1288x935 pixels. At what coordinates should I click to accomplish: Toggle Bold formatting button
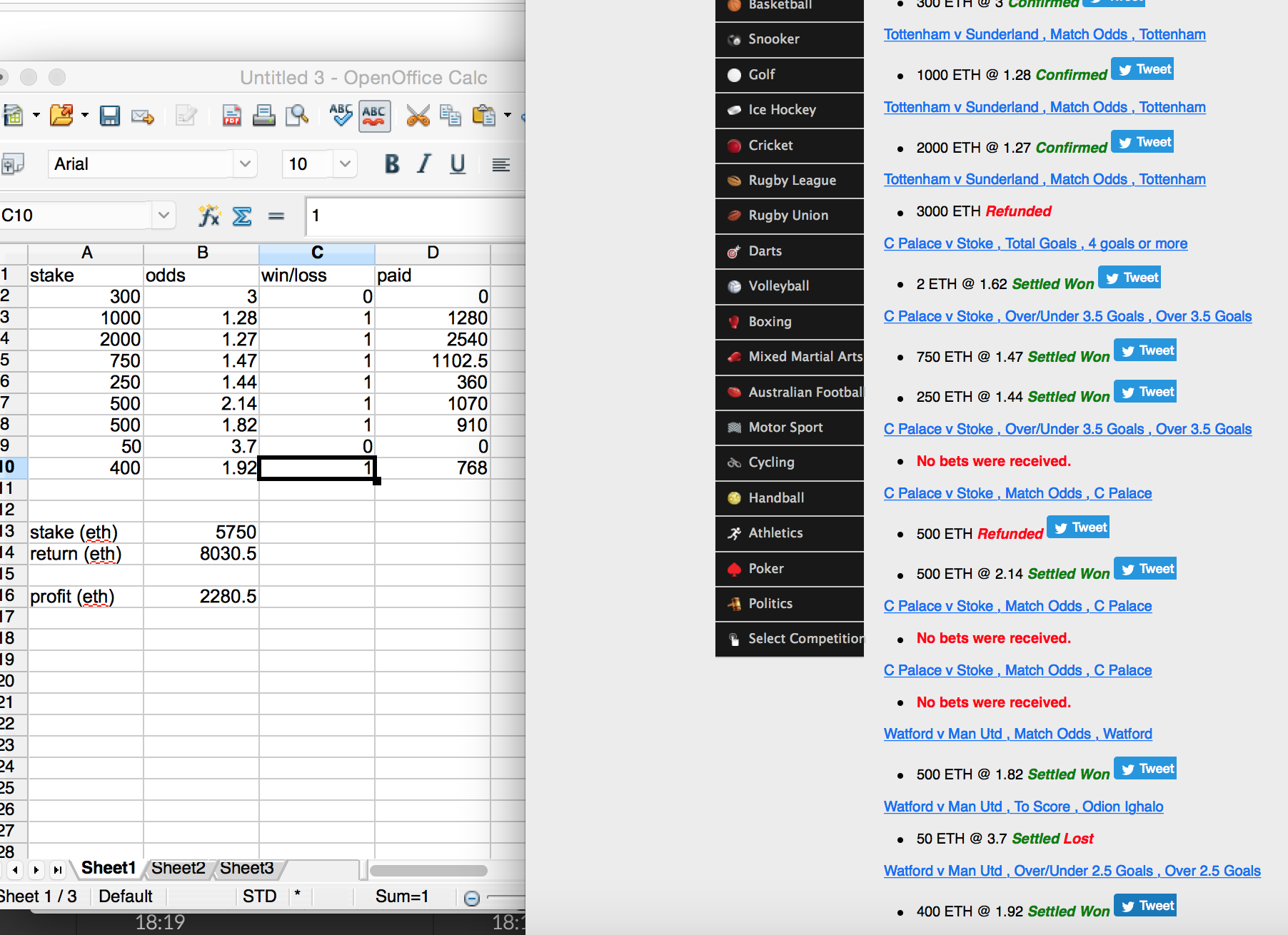point(391,164)
